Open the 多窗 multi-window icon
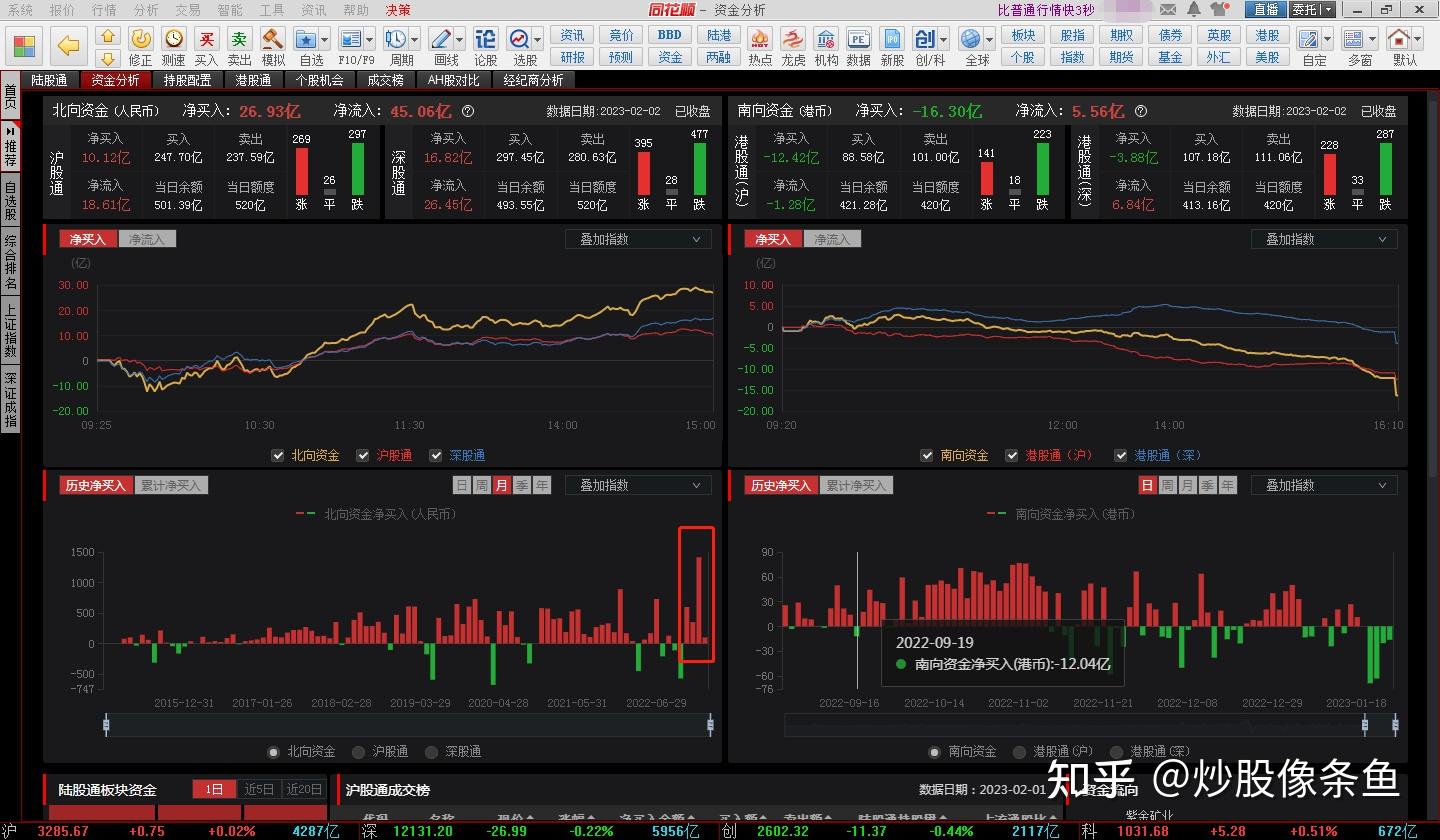The image size is (1440, 840). pos(1353,39)
